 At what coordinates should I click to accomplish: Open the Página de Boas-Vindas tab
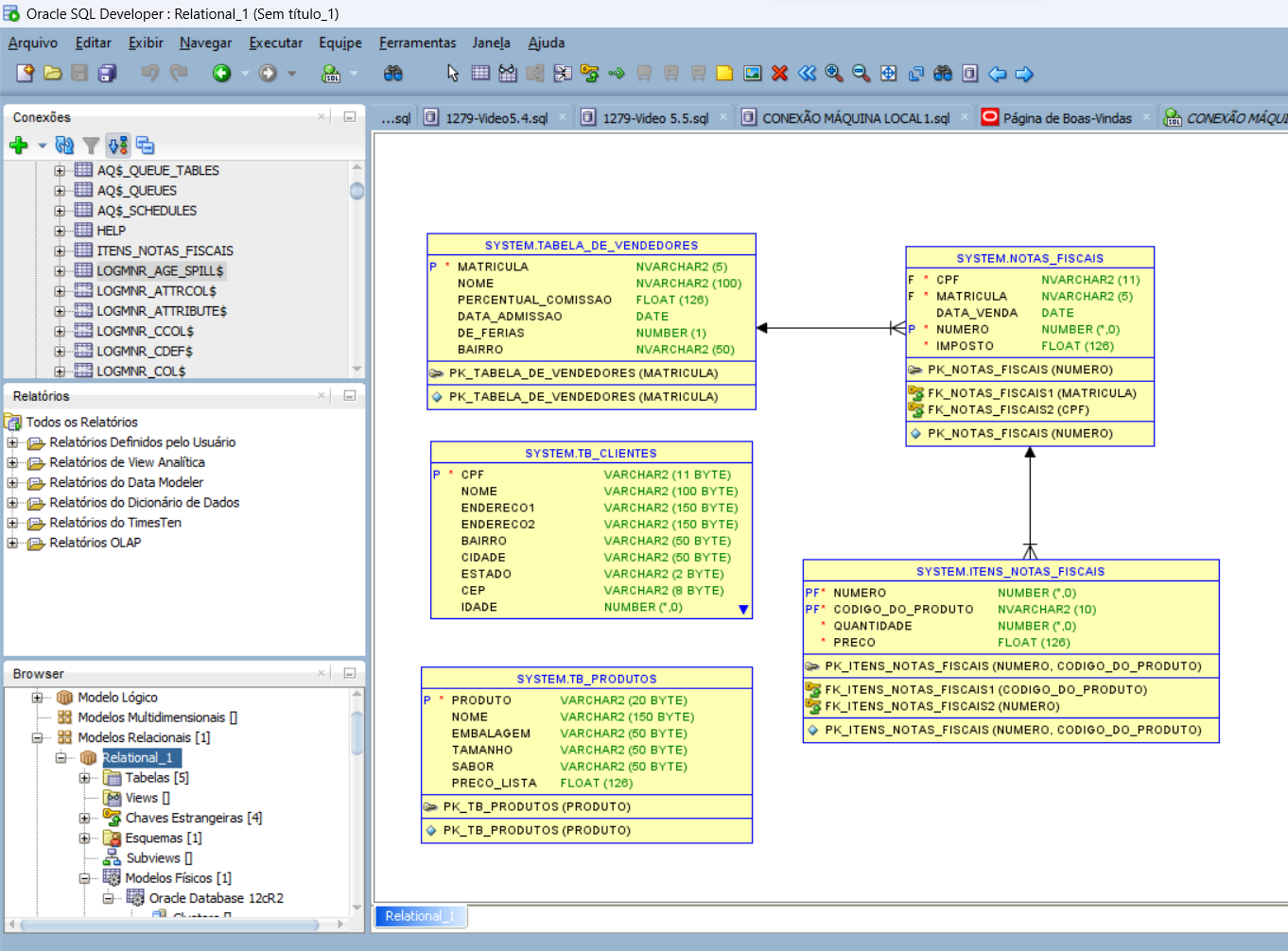pyautogui.click(x=1067, y=118)
